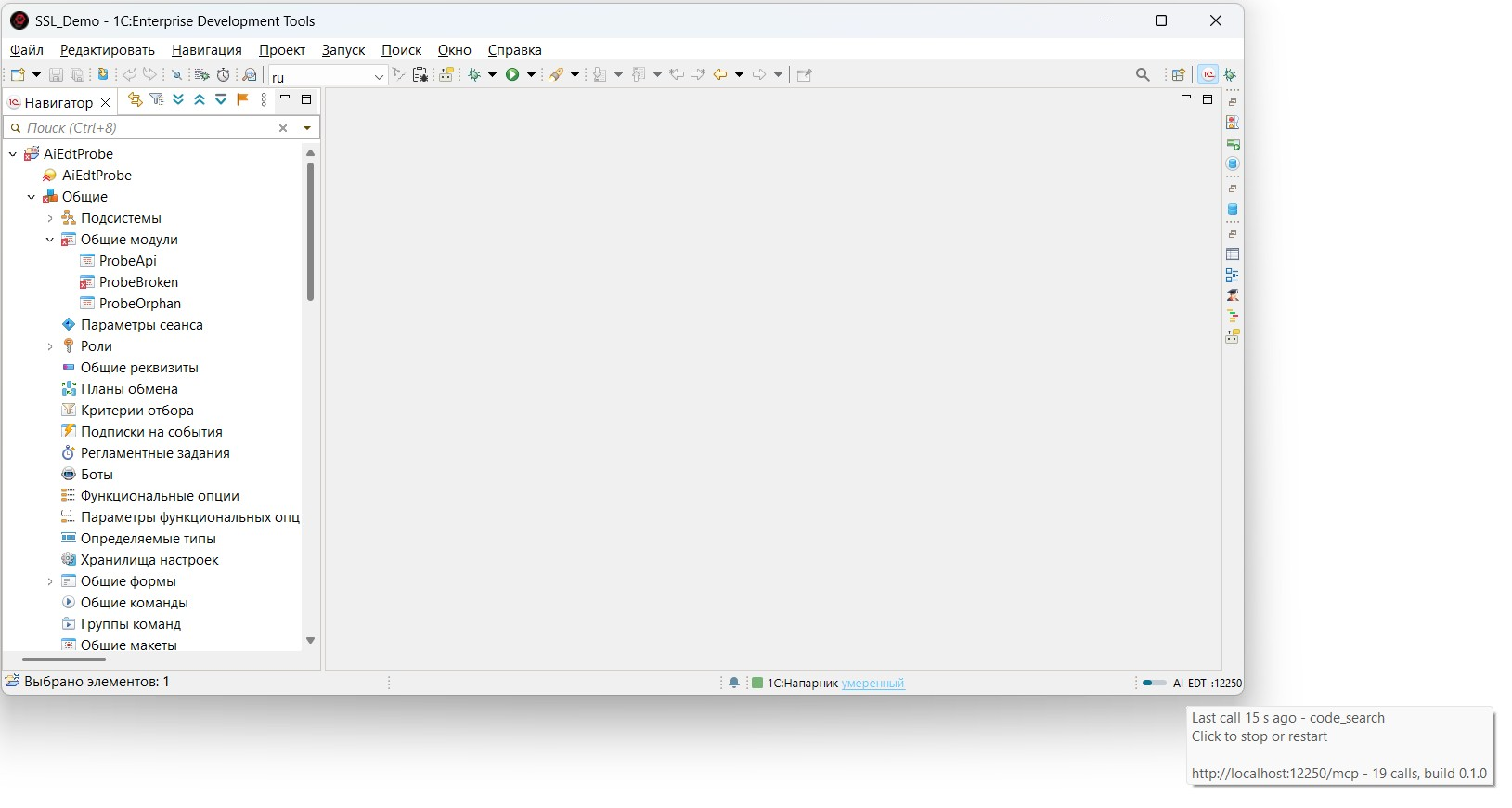Click the Navigator vertical scrollbar down arrow
The width and height of the screenshot is (1512, 808).
tap(310, 640)
